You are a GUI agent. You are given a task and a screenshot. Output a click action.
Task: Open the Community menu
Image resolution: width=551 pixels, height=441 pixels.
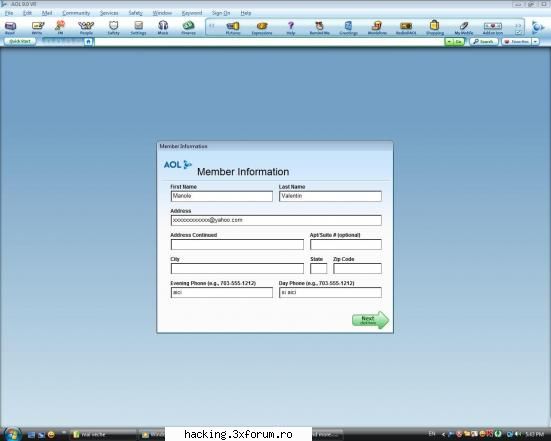(76, 13)
